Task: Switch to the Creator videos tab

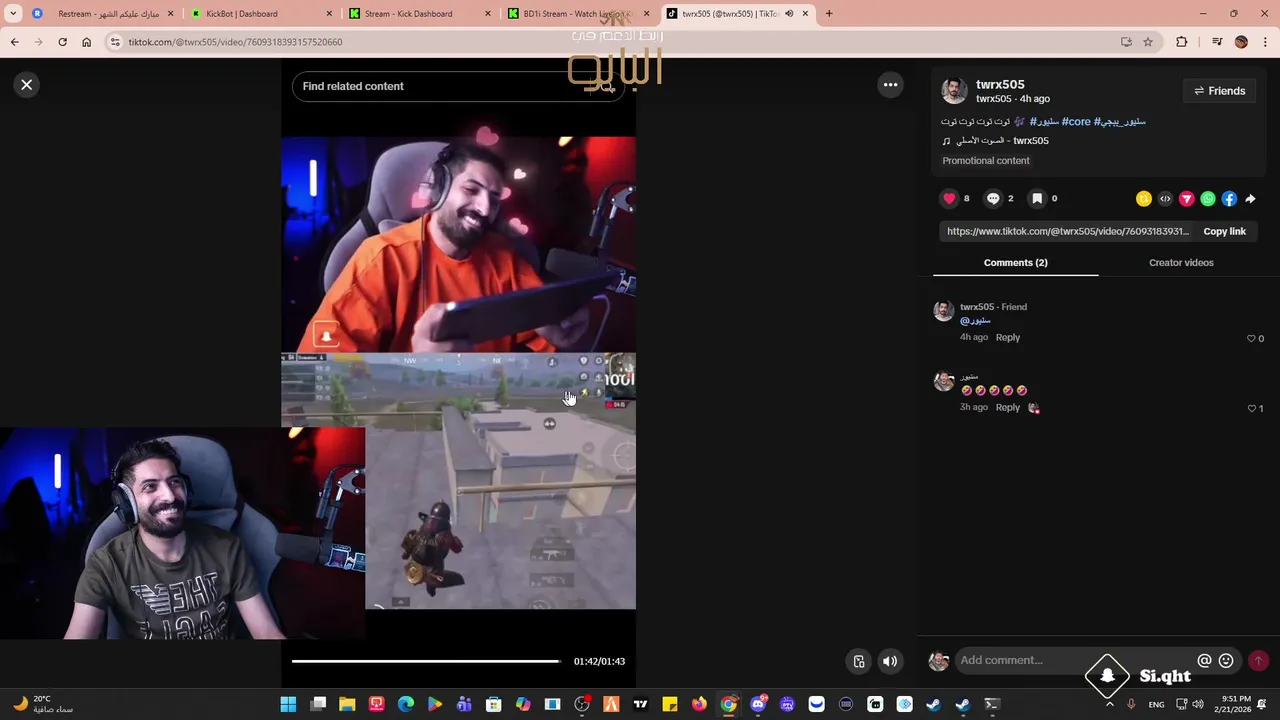Action: (x=1181, y=262)
